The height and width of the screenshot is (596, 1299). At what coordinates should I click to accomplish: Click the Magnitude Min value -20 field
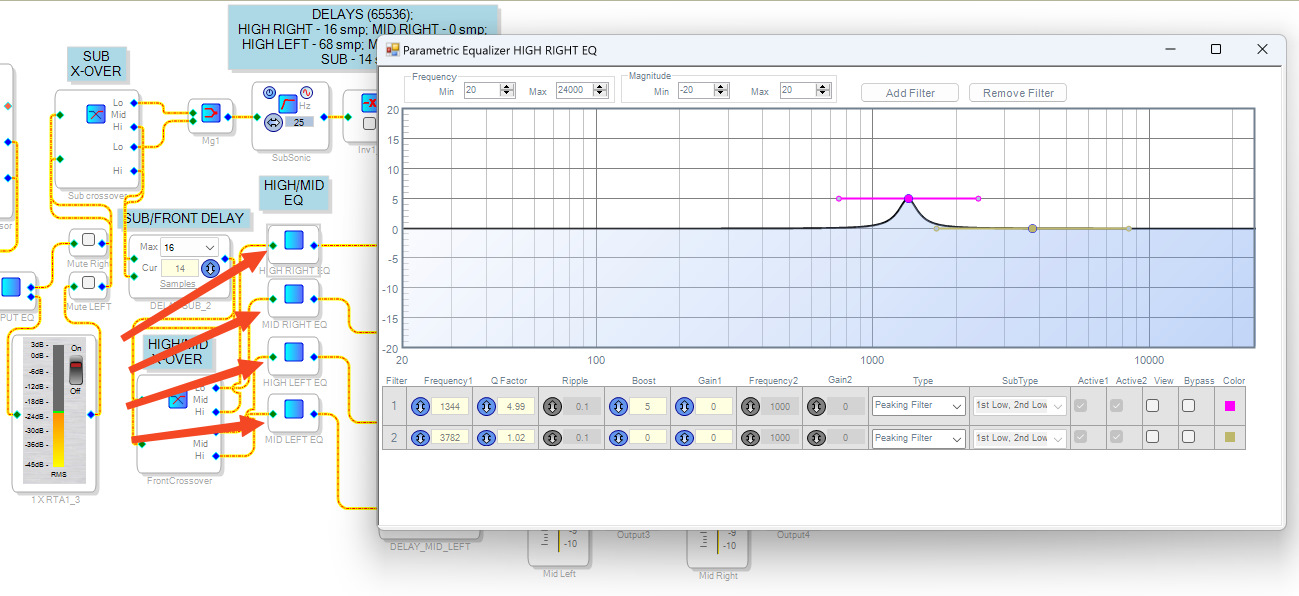[x=694, y=90]
